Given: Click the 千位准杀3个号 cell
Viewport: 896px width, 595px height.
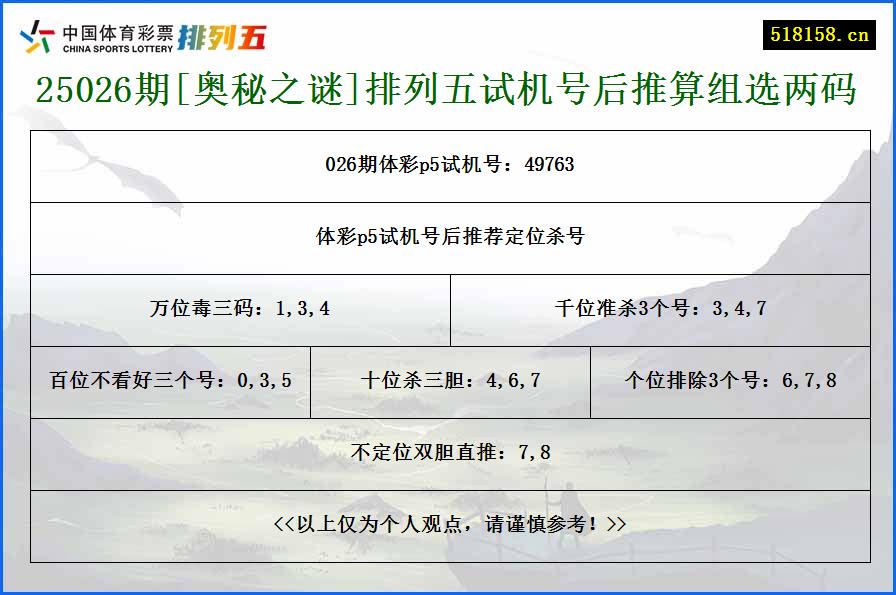Looking at the screenshot, I should 660,309.
